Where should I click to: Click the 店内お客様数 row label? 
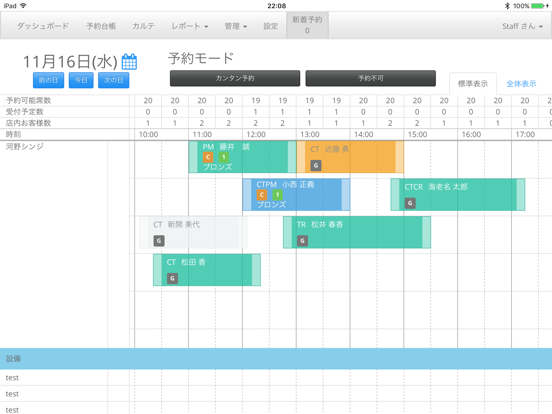29,123
